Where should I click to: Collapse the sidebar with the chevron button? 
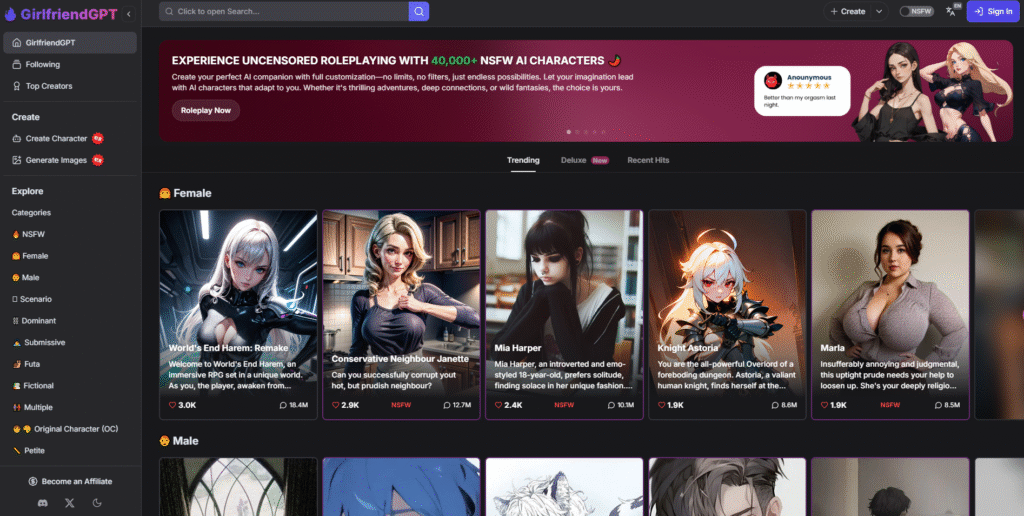coord(129,14)
